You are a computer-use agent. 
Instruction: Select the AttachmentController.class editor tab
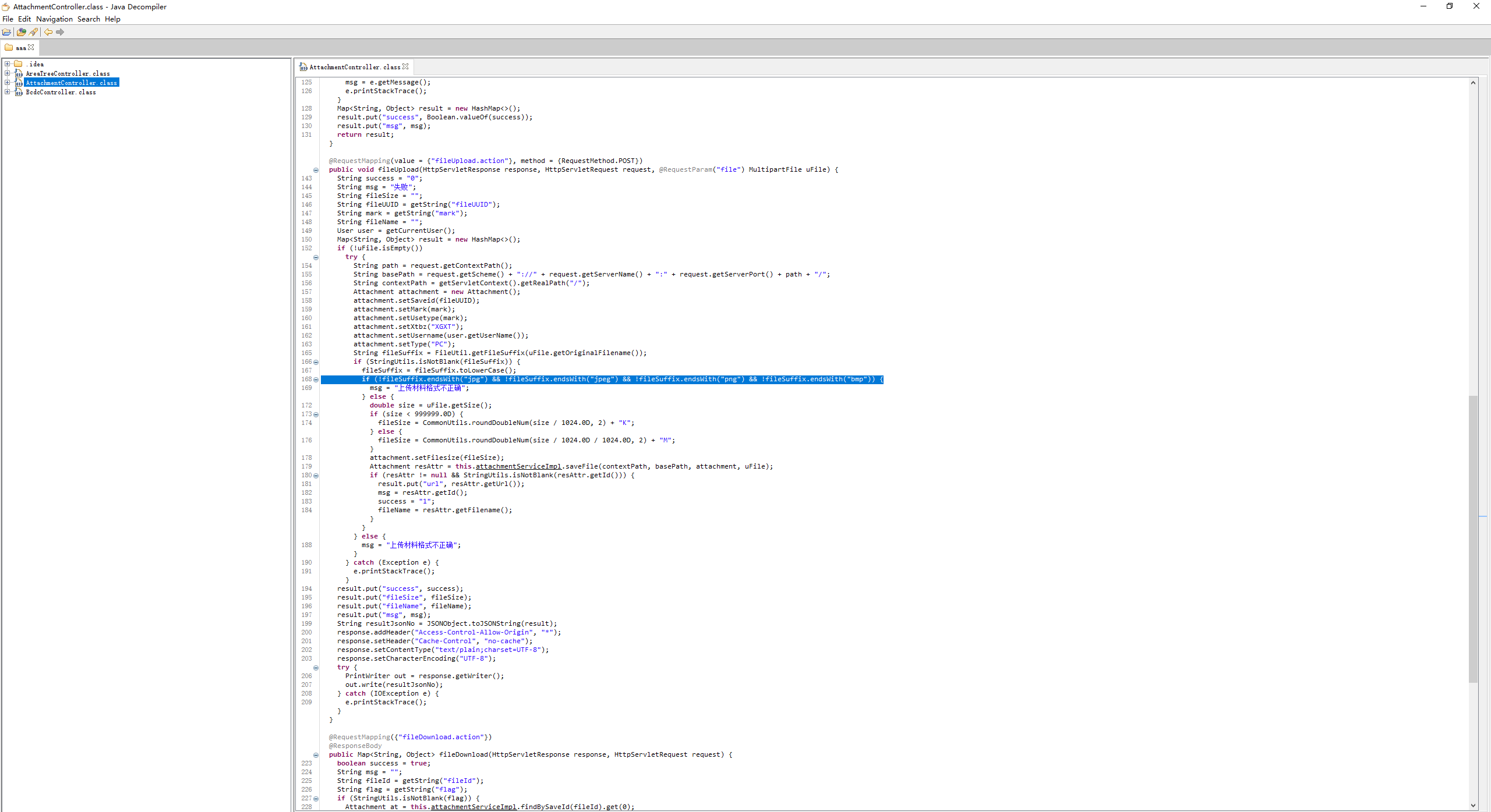click(354, 67)
